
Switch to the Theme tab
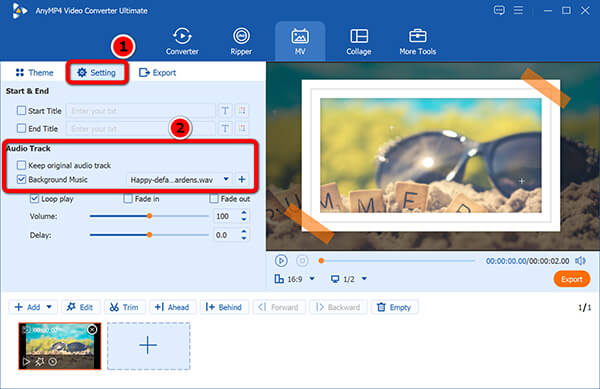(34, 72)
